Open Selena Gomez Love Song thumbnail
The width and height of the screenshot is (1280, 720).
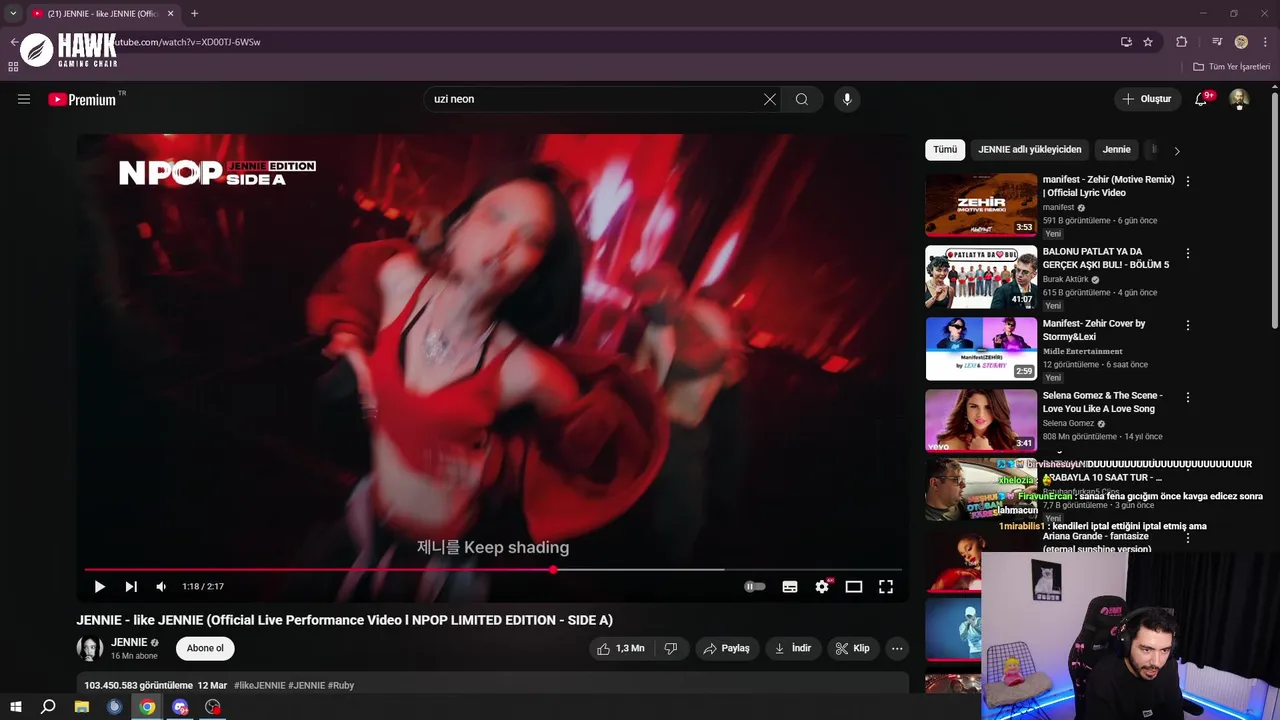point(981,421)
